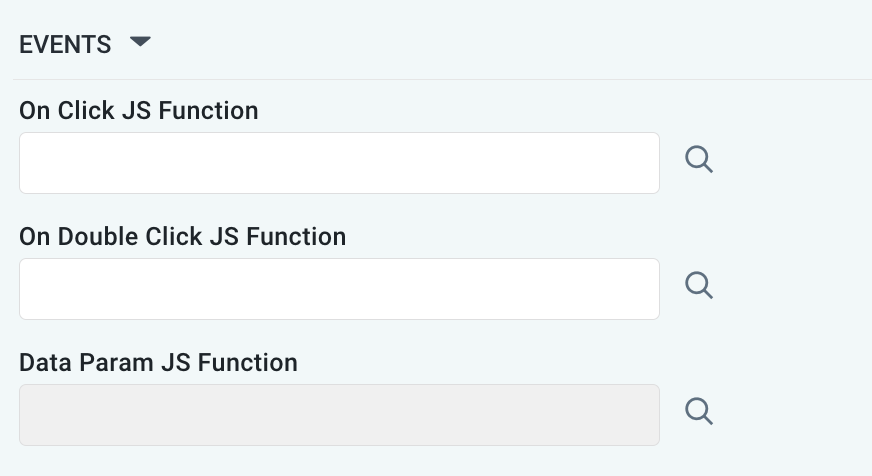
Task: Click the On Double Click JS Function label
Action: coord(183,237)
